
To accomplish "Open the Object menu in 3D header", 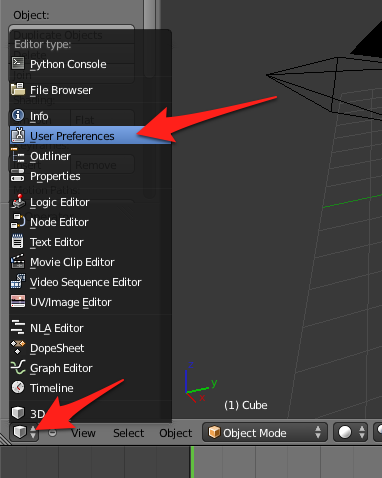I will click(176, 433).
